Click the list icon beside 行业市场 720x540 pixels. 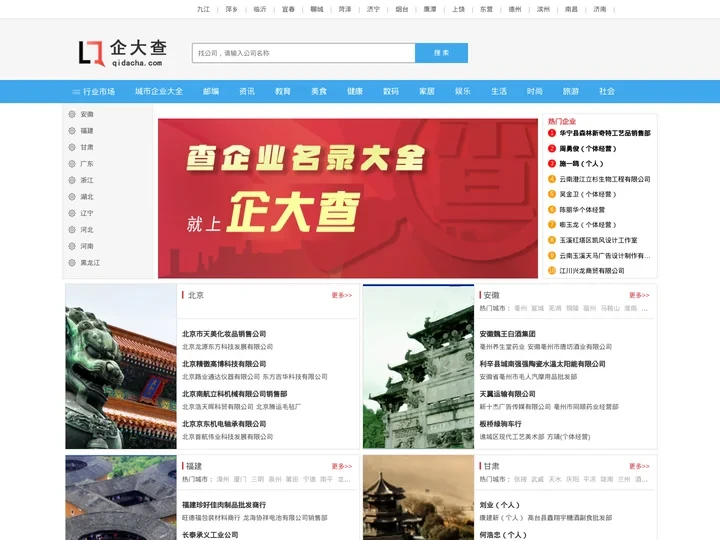[x=76, y=92]
